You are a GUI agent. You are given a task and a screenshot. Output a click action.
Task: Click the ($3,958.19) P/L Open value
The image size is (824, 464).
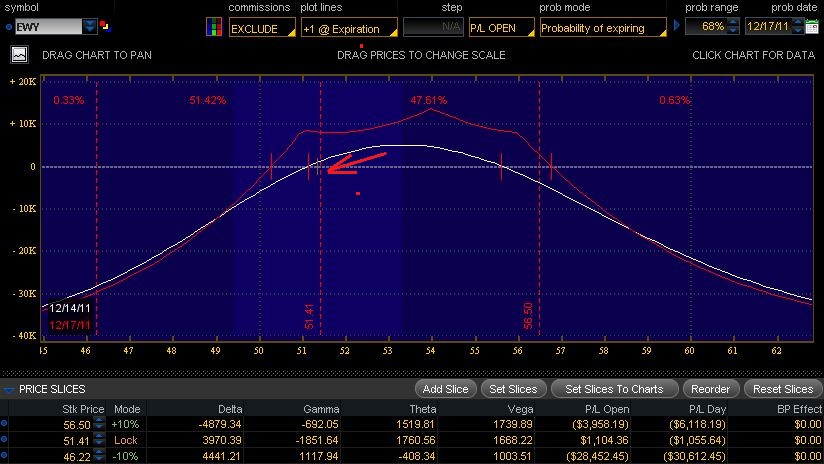click(600, 424)
